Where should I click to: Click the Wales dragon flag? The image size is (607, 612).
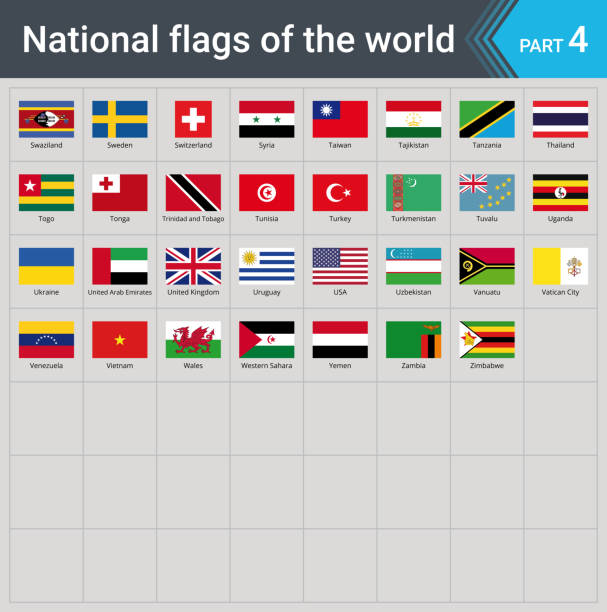pyautogui.click(x=193, y=340)
